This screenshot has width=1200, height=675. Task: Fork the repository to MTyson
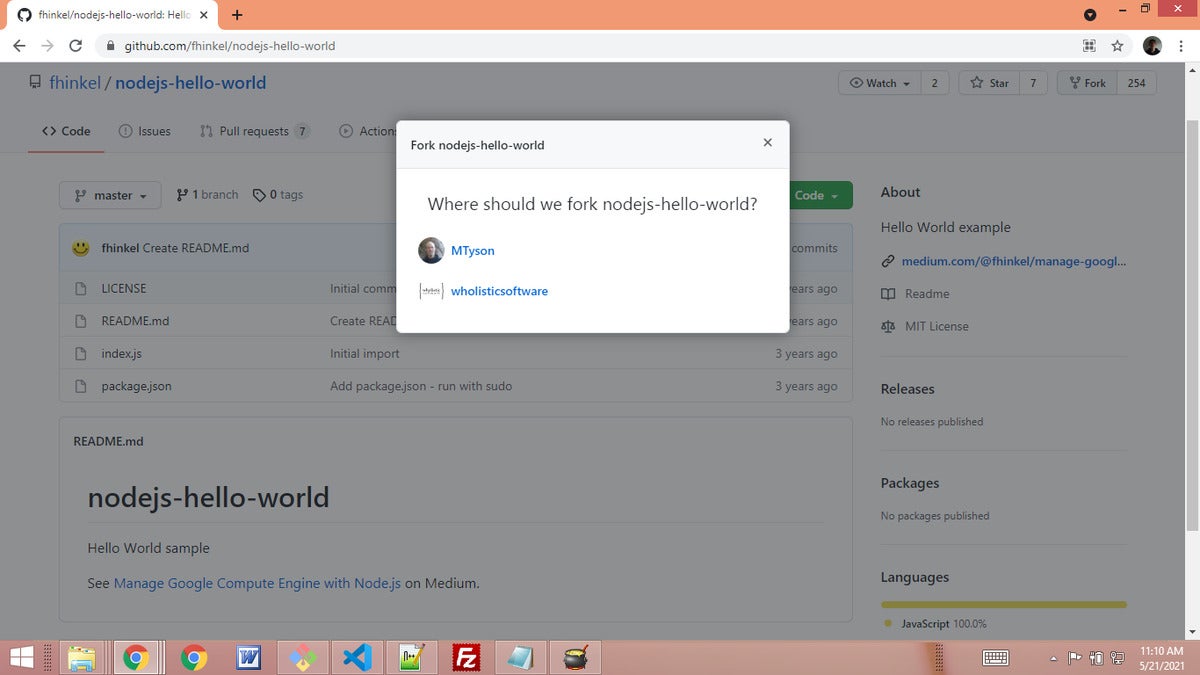pyautogui.click(x=472, y=251)
